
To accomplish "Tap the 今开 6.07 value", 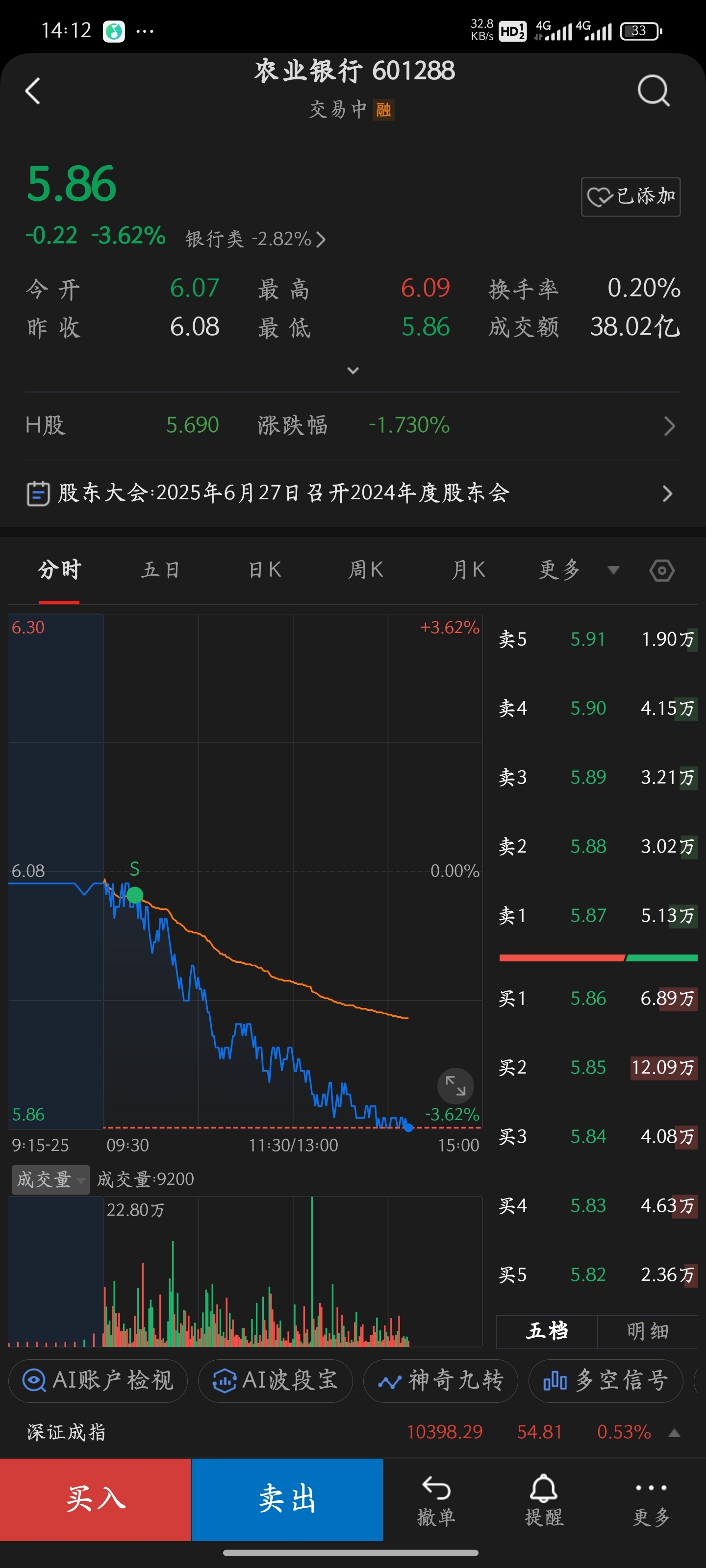I will click(x=194, y=288).
